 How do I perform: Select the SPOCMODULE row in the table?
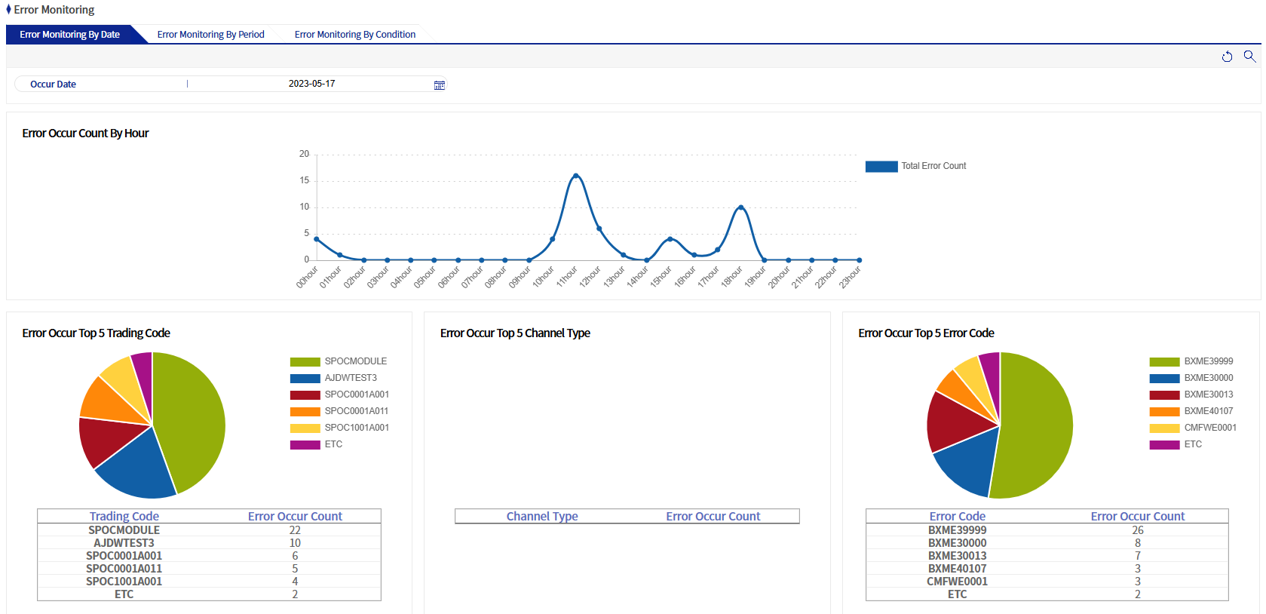pyautogui.click(x=123, y=529)
